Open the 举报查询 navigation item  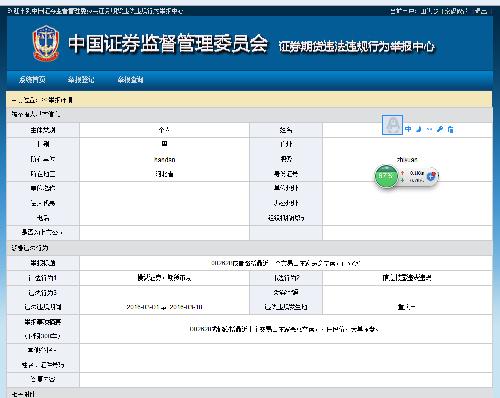click(130, 80)
